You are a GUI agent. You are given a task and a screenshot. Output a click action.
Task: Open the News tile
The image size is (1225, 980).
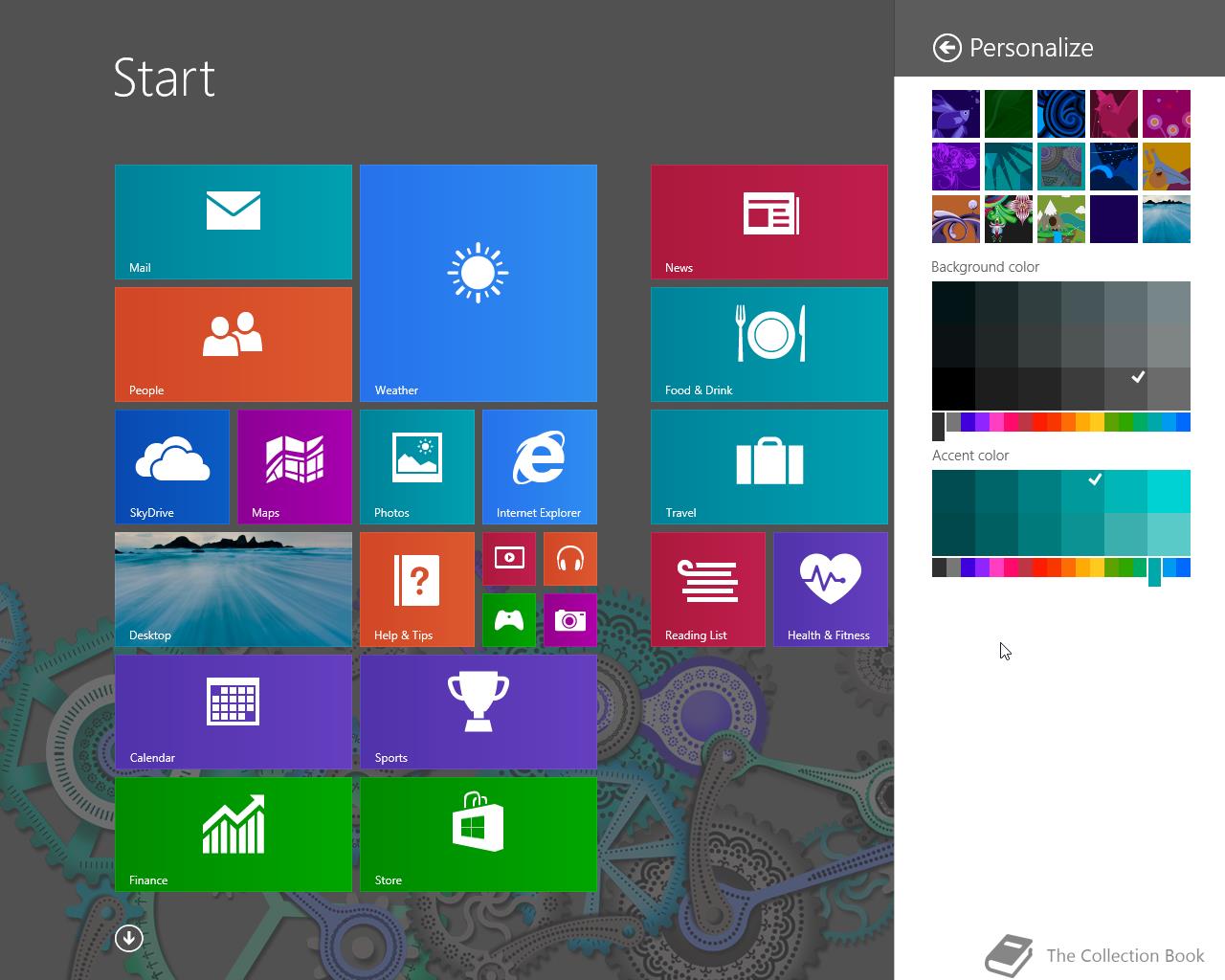(769, 222)
